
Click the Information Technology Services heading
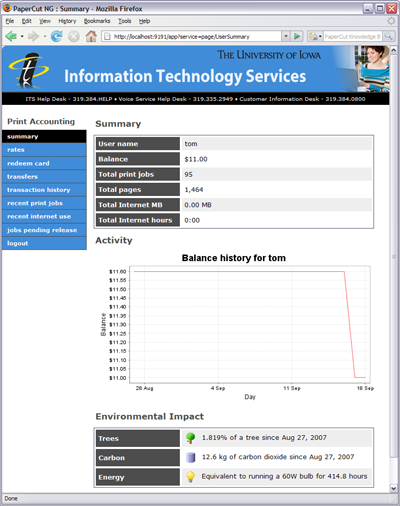[185, 76]
